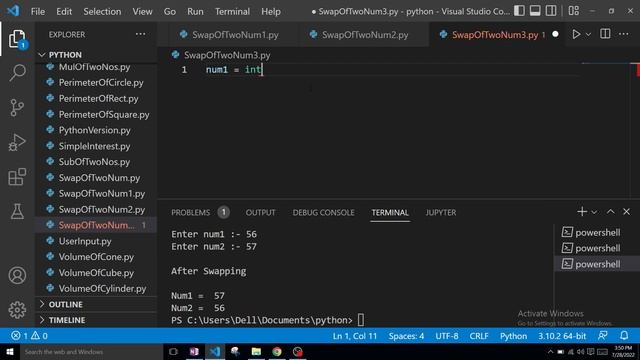Image resolution: width=640 pixels, height=360 pixels.
Task: Close the terminal panel
Action: [x=627, y=211]
